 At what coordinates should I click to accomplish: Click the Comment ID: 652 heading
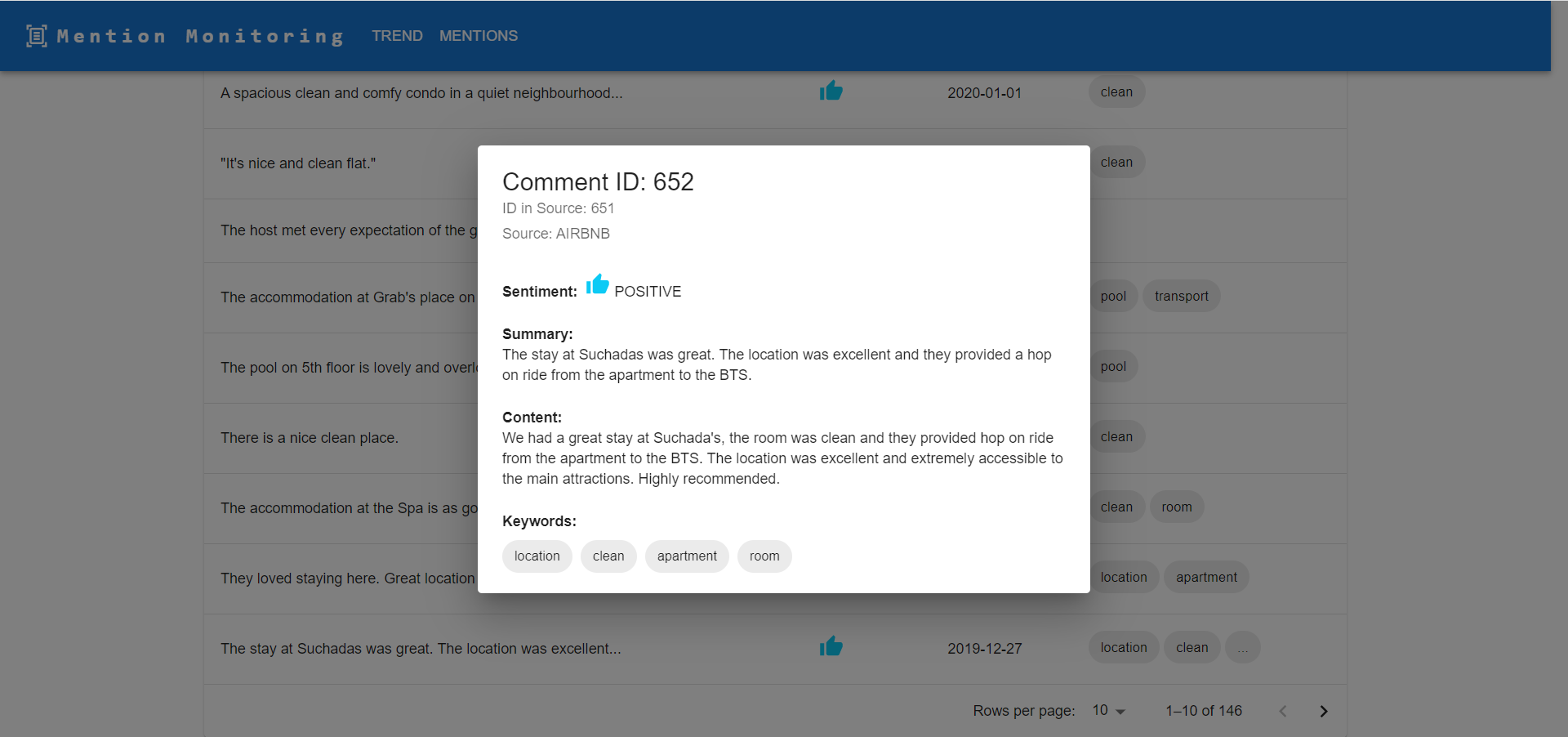point(598,181)
